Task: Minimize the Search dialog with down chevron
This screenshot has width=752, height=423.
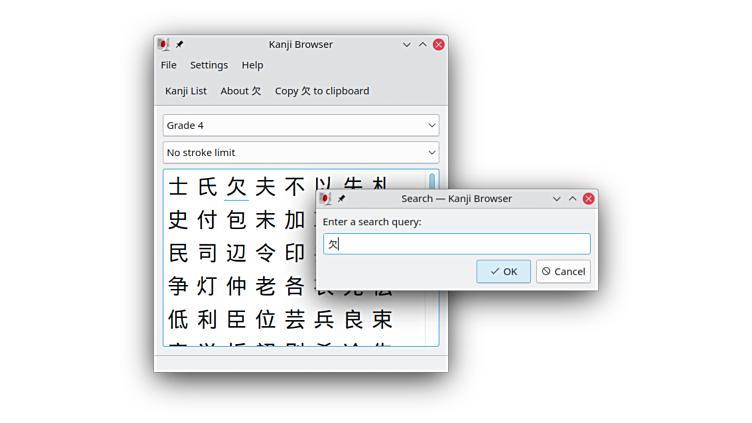Action: point(557,199)
